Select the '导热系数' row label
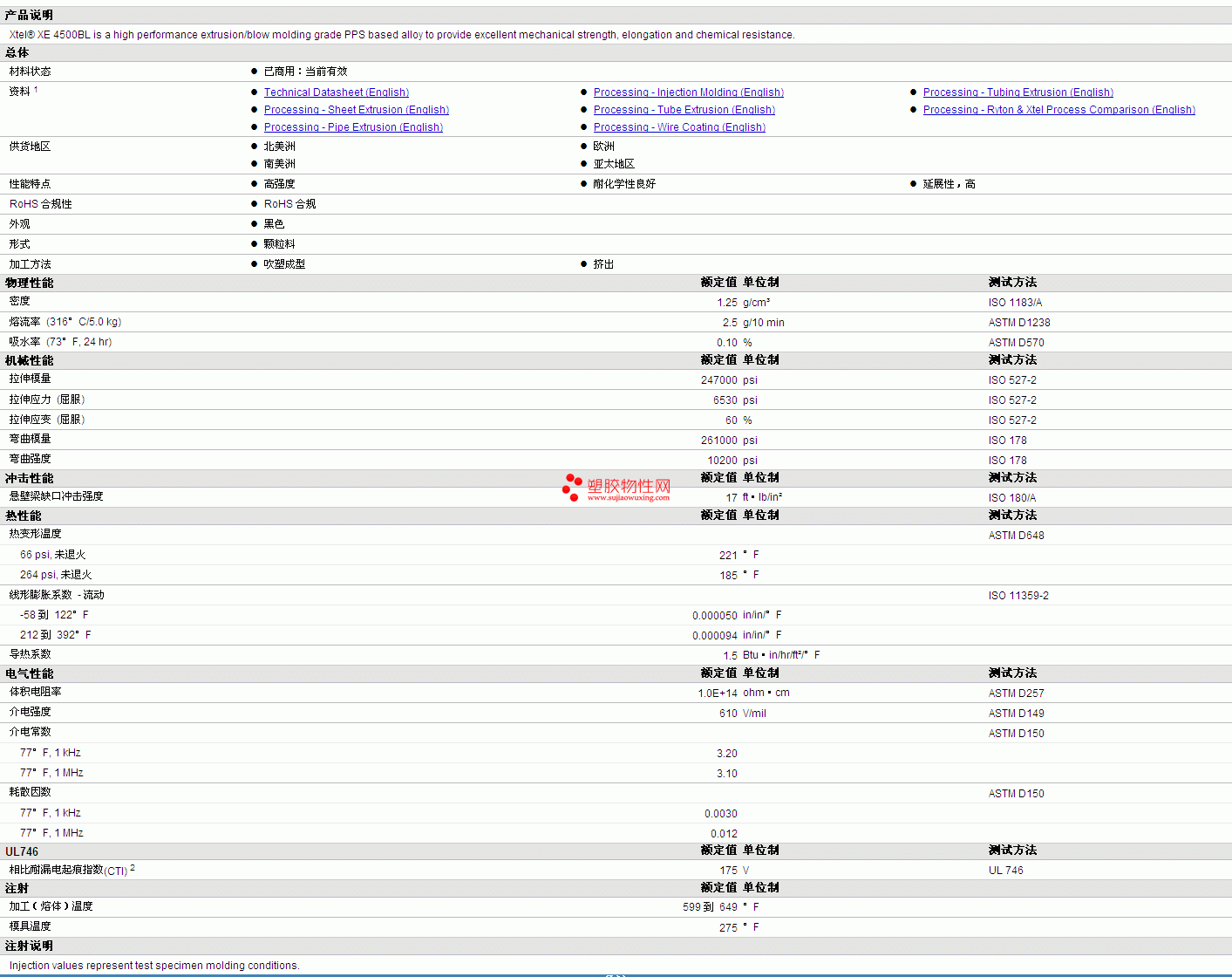 point(31,654)
